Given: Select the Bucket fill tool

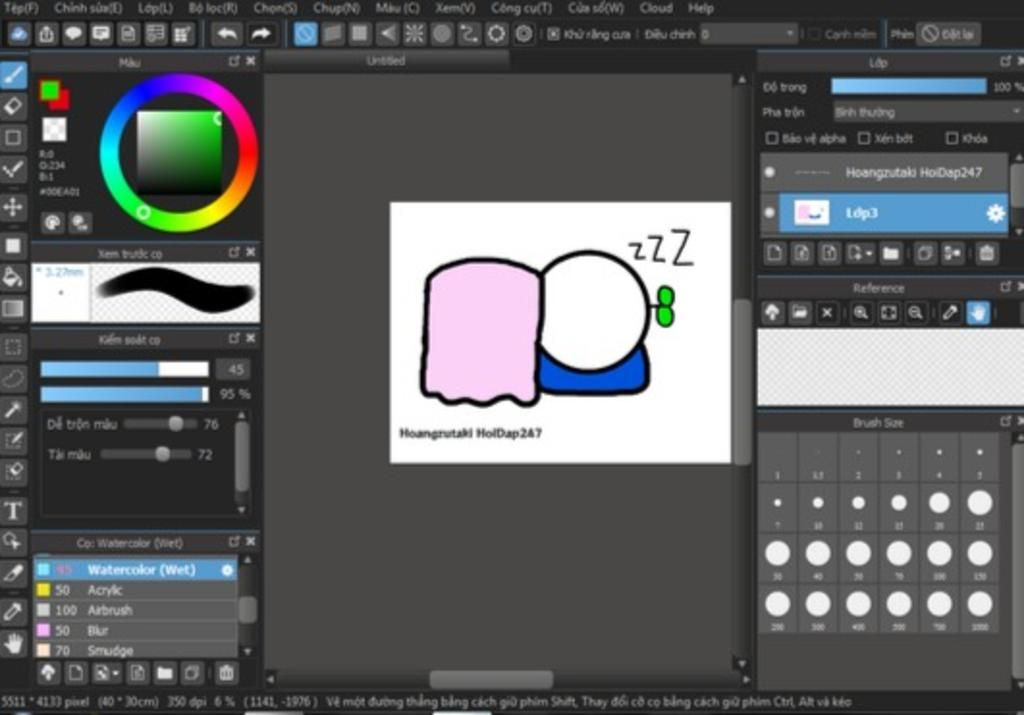Looking at the screenshot, I should pos(13,277).
